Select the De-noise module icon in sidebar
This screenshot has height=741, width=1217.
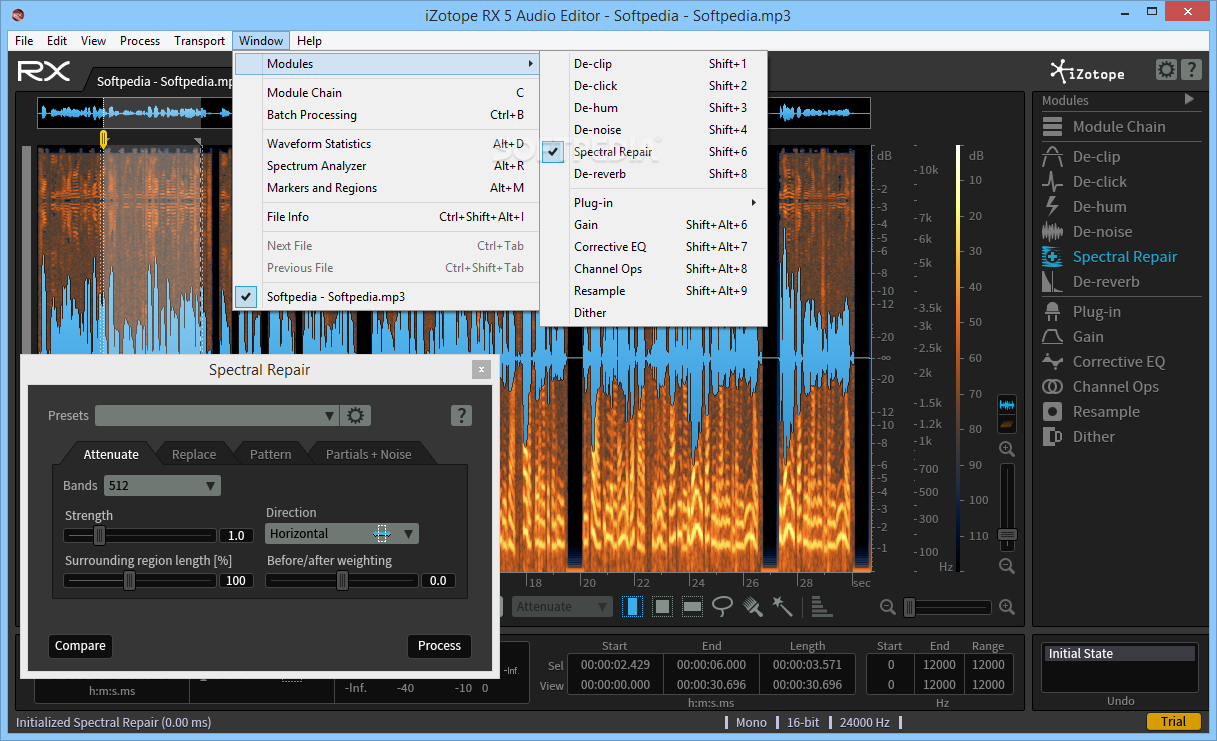click(x=1052, y=232)
